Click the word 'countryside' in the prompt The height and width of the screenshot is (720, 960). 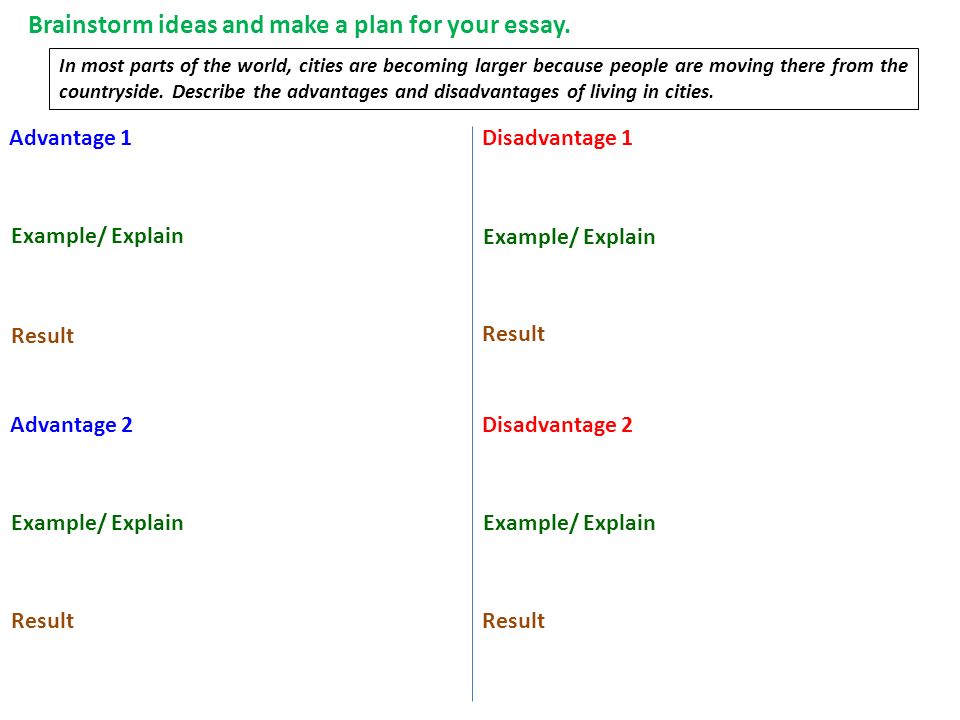click(x=110, y=92)
